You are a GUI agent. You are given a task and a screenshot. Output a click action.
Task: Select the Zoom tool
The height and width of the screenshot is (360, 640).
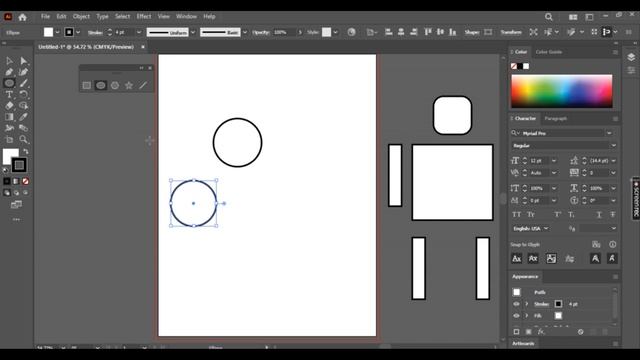click(x=24, y=139)
